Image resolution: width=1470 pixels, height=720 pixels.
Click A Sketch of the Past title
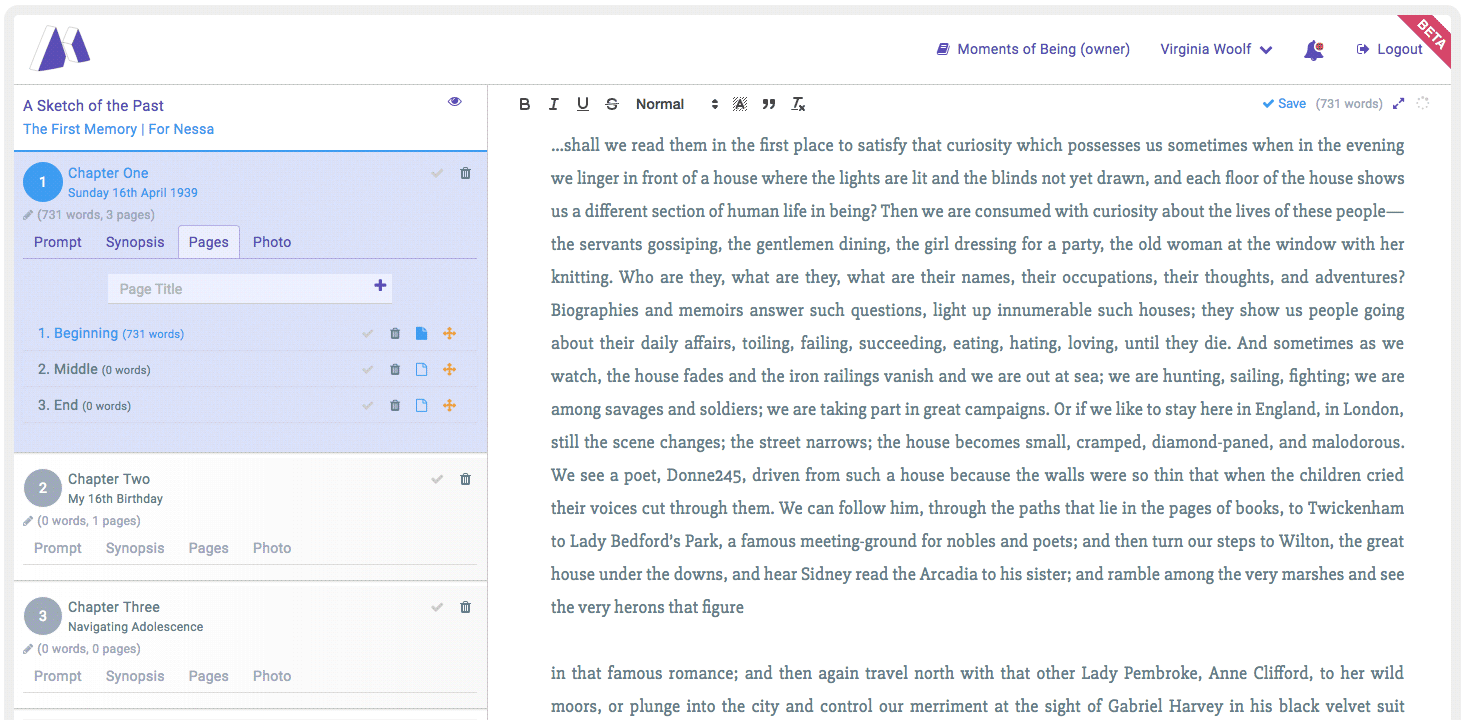tap(94, 105)
